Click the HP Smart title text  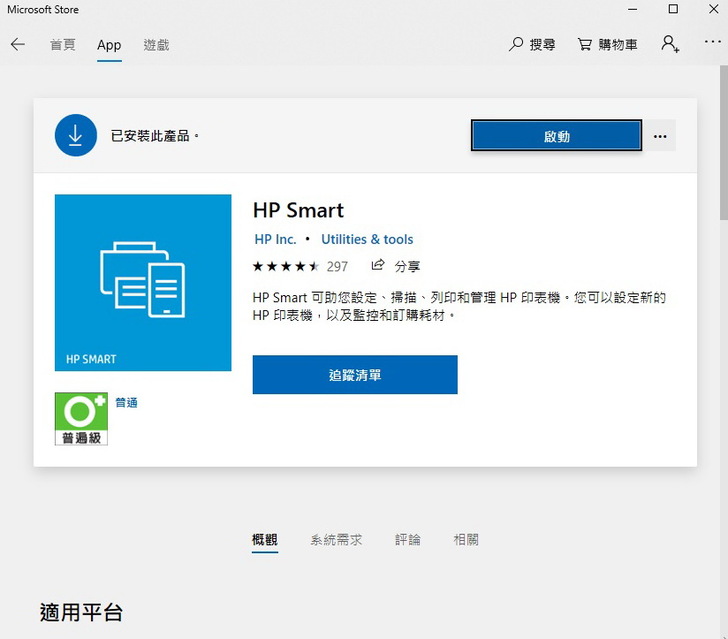(x=298, y=210)
